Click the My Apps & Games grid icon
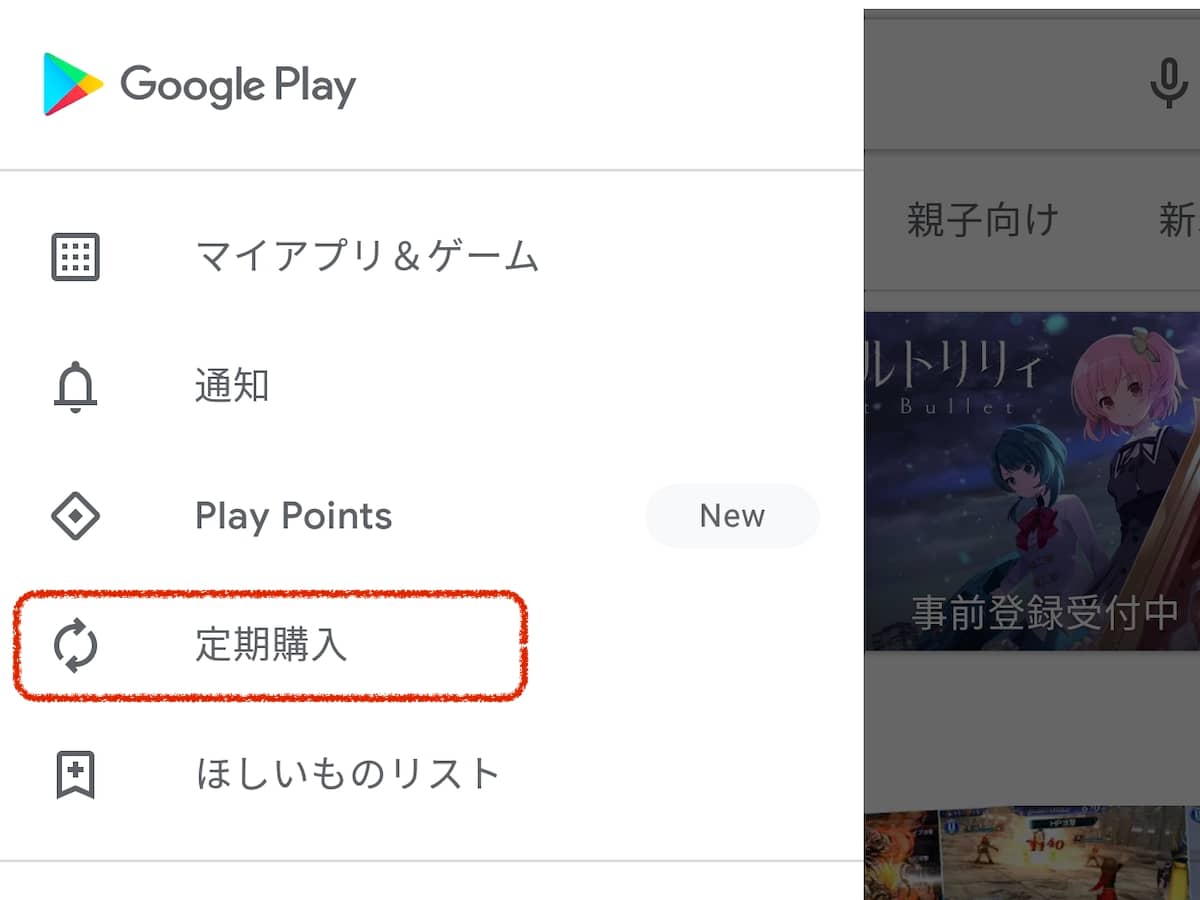Screen dimensions: 1200x900 tap(75, 257)
